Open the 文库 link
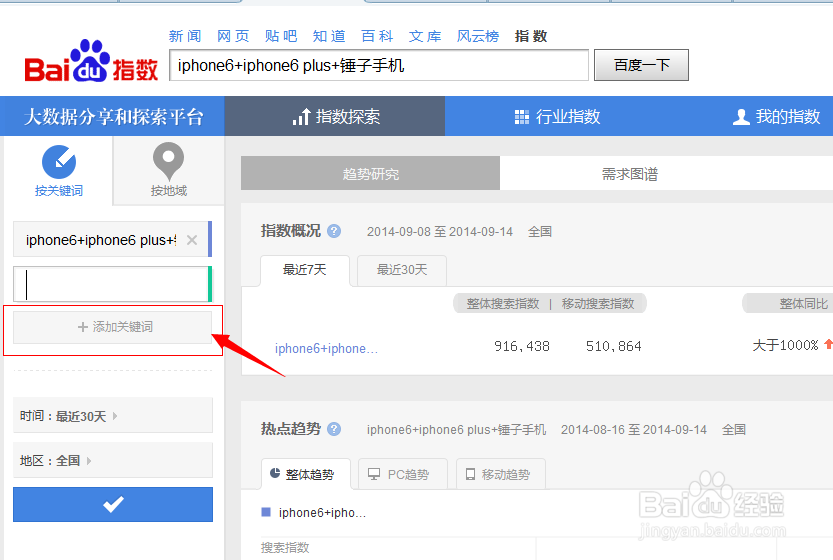833x560 pixels. (425, 36)
